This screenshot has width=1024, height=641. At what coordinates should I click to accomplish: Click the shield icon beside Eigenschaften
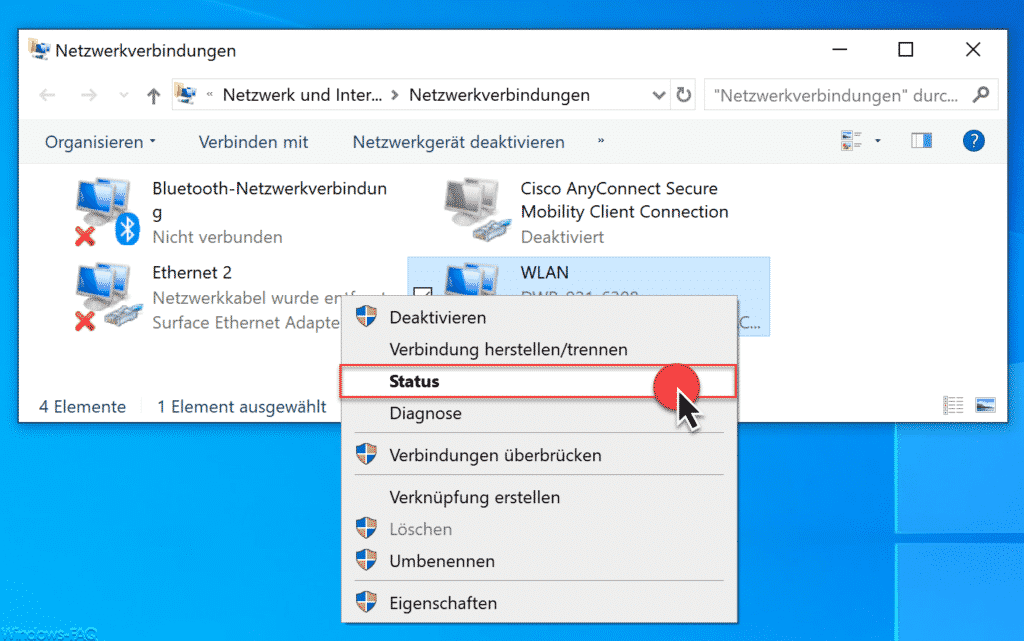coord(366,602)
